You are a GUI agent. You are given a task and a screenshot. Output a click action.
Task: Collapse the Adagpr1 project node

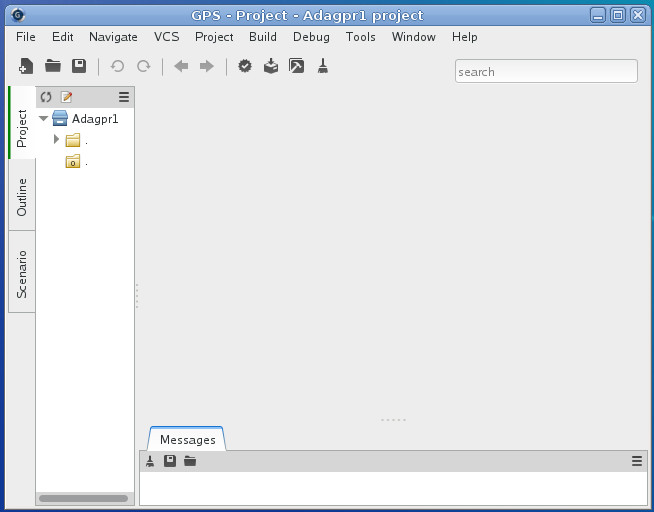pos(43,118)
